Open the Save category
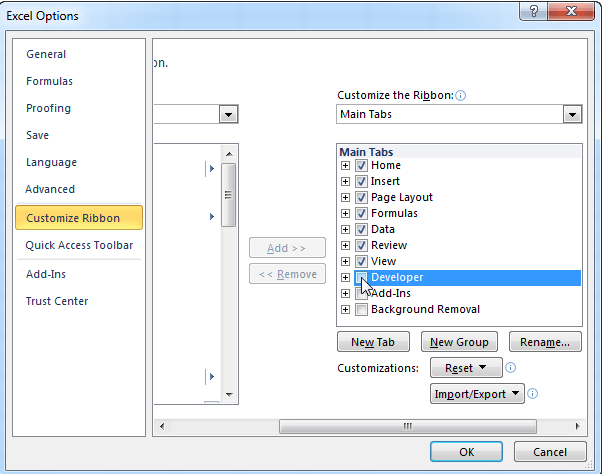The height and width of the screenshot is (474, 604). pos(37,135)
